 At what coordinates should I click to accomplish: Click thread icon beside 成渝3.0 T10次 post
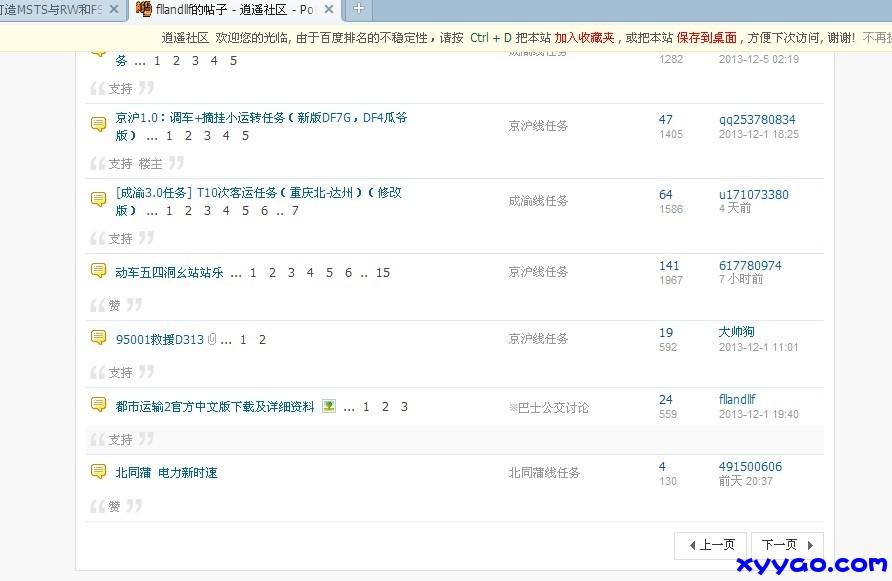(99, 200)
